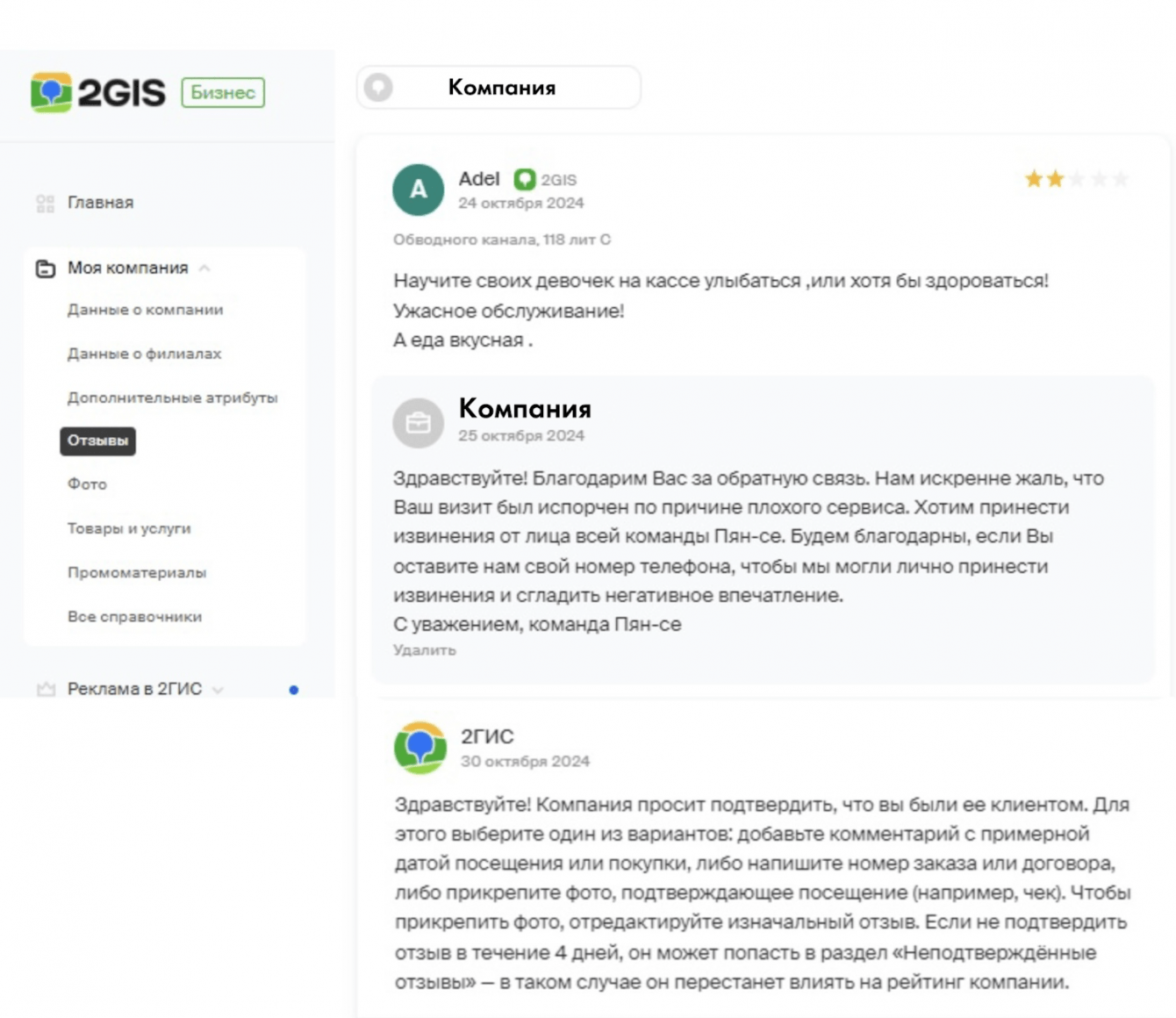Open Данные о компании menu item
Image resolution: width=1176 pixels, height=1018 pixels.
click(145, 310)
